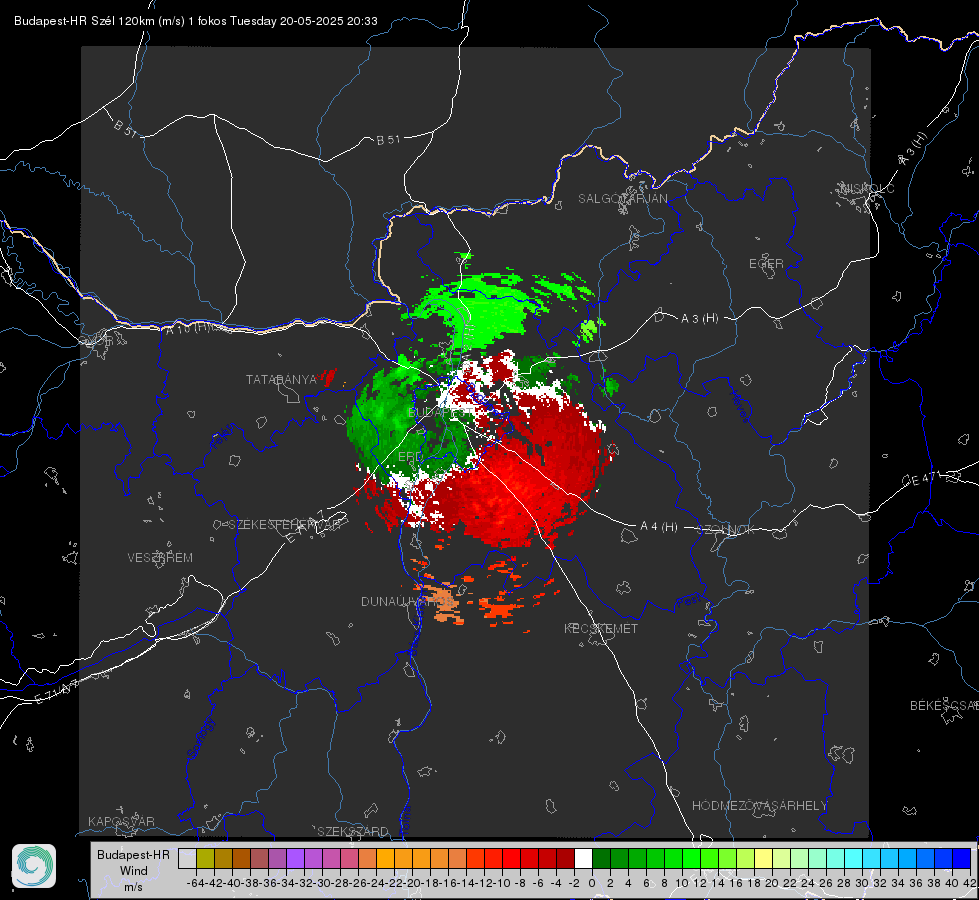Select the SZÉKESFEHÉRVÁR city label
Screen dimensions: 979x900
tap(287, 525)
